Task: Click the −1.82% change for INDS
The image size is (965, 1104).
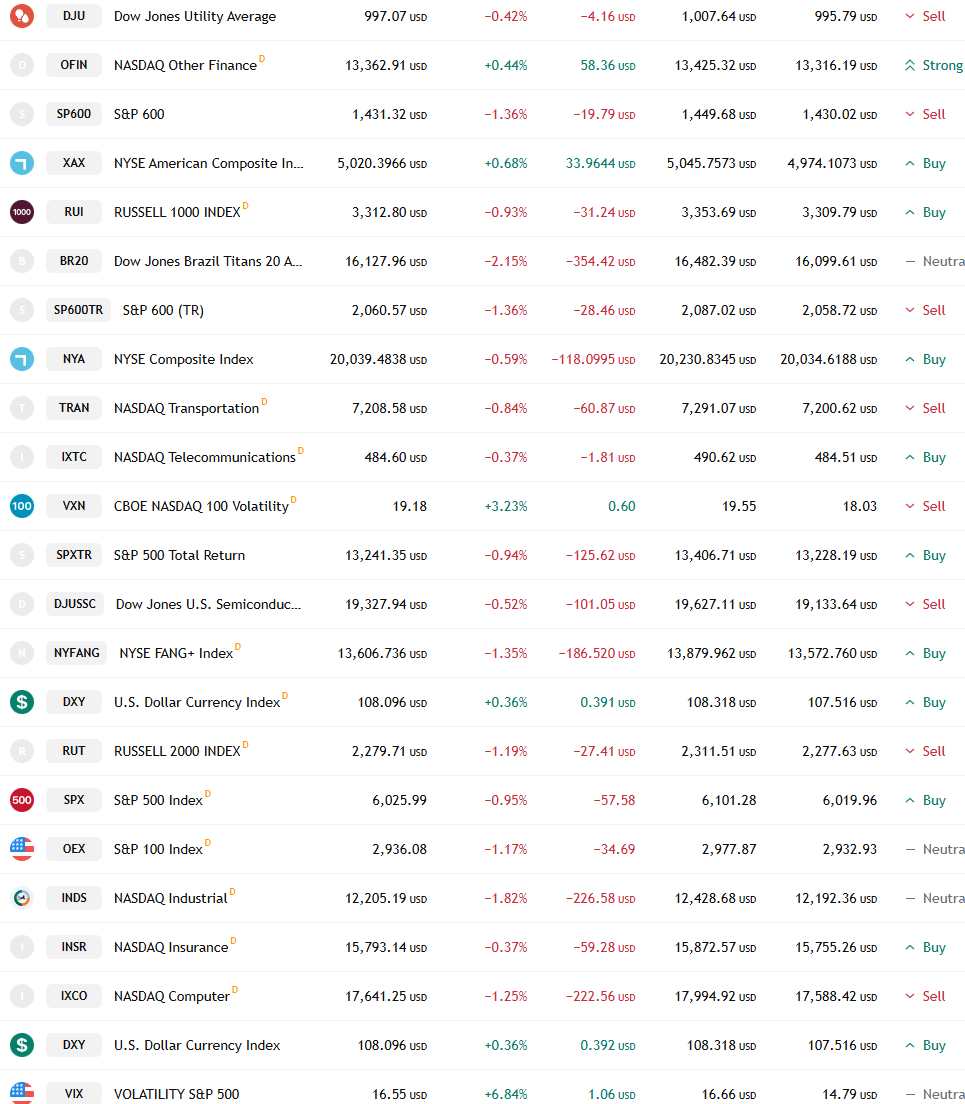Action: tap(505, 898)
